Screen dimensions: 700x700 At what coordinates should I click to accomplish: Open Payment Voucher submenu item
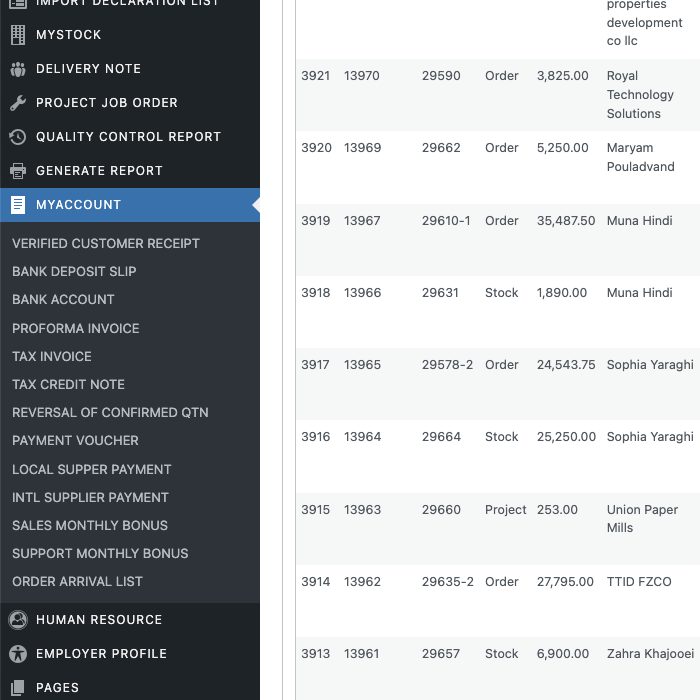coord(76,440)
